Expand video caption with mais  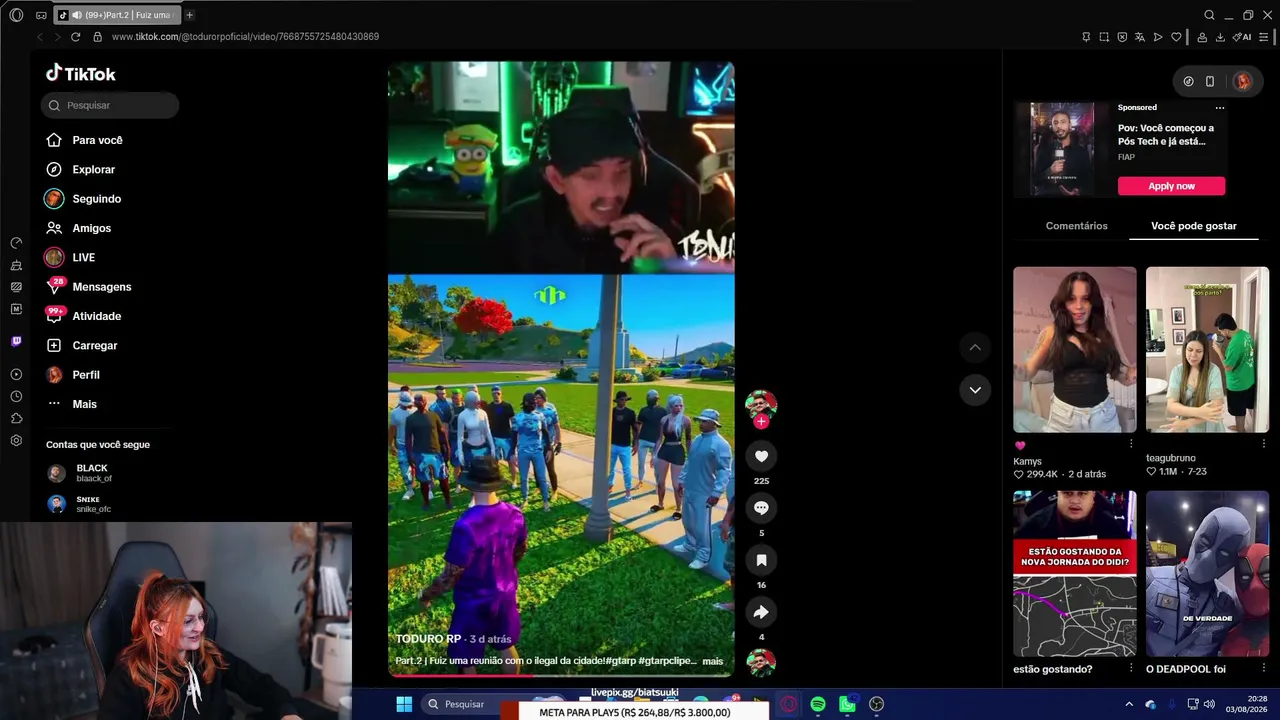712,661
